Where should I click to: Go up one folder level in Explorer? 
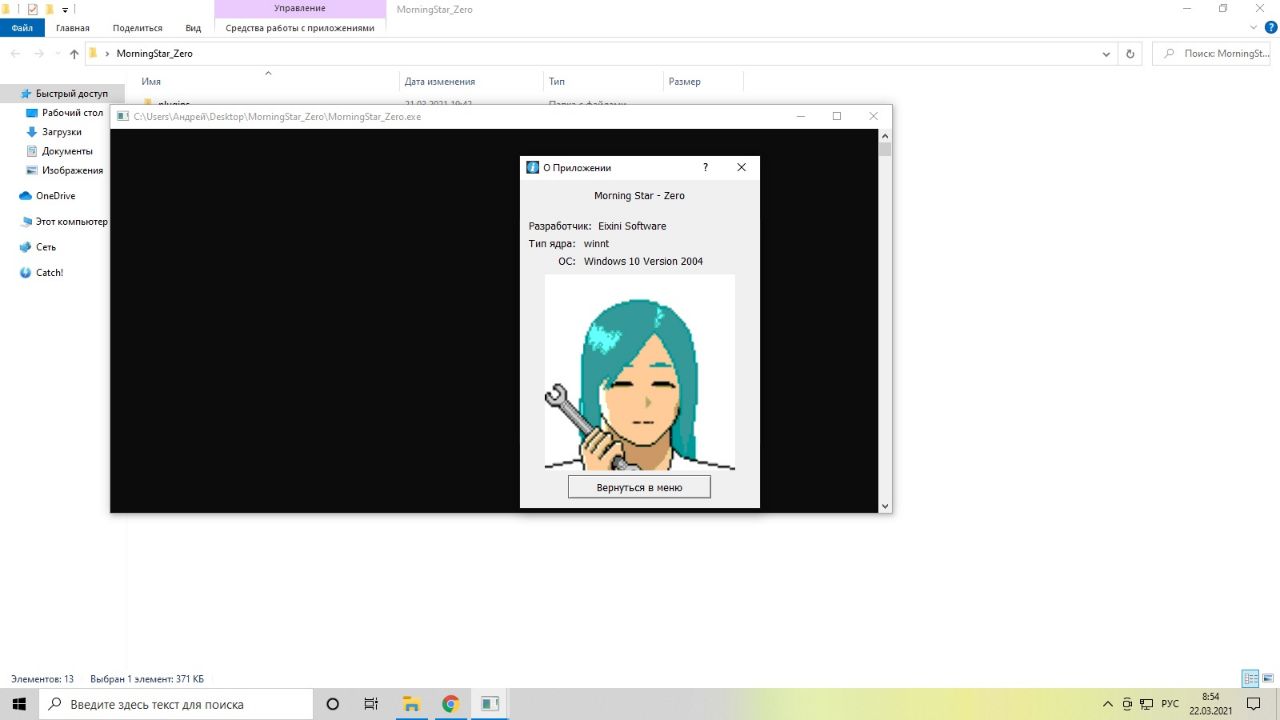pos(74,54)
